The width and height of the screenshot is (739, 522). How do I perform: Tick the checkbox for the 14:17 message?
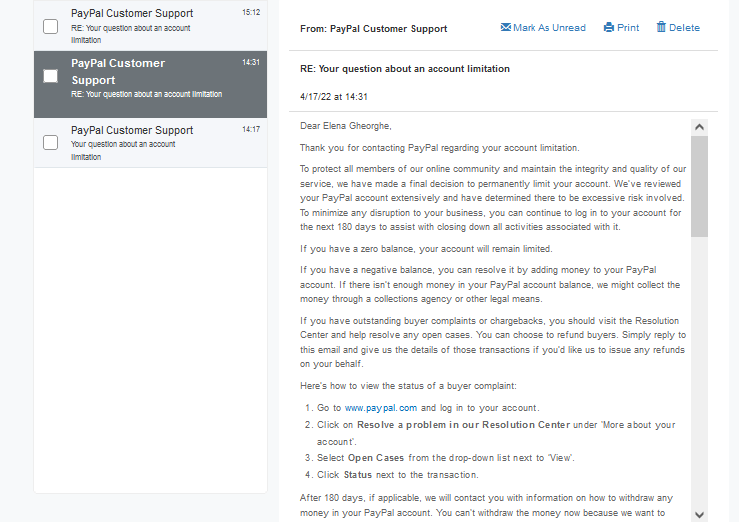coord(50,142)
